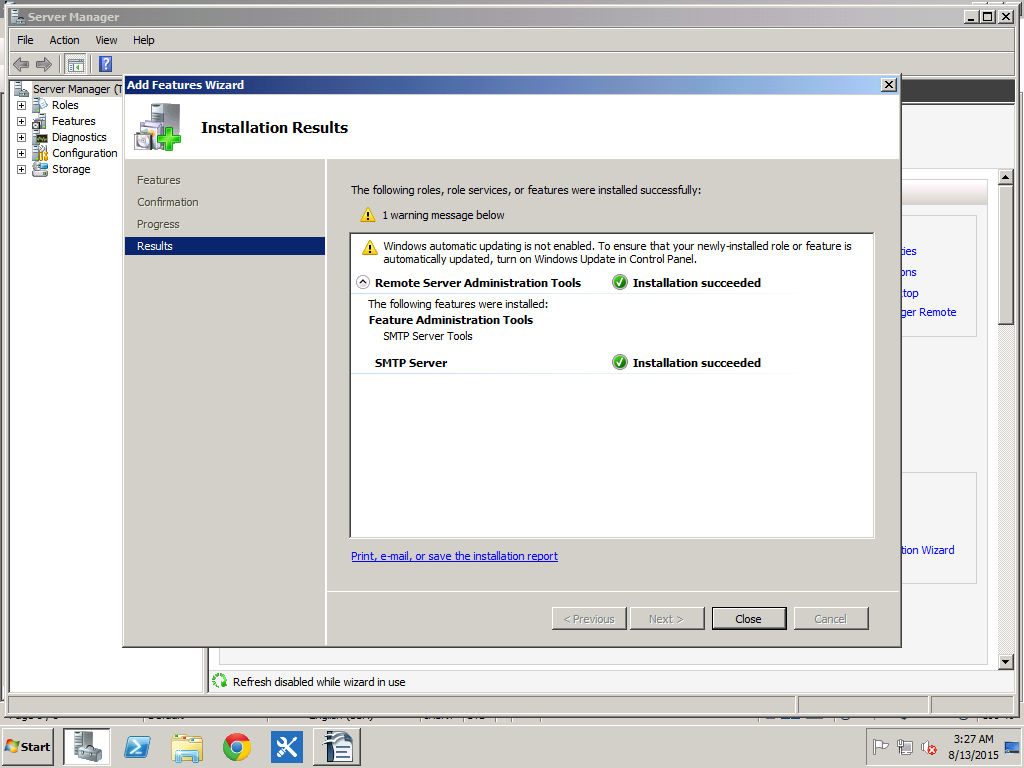Click green check next to Remote Server Administration Tools

[620, 282]
